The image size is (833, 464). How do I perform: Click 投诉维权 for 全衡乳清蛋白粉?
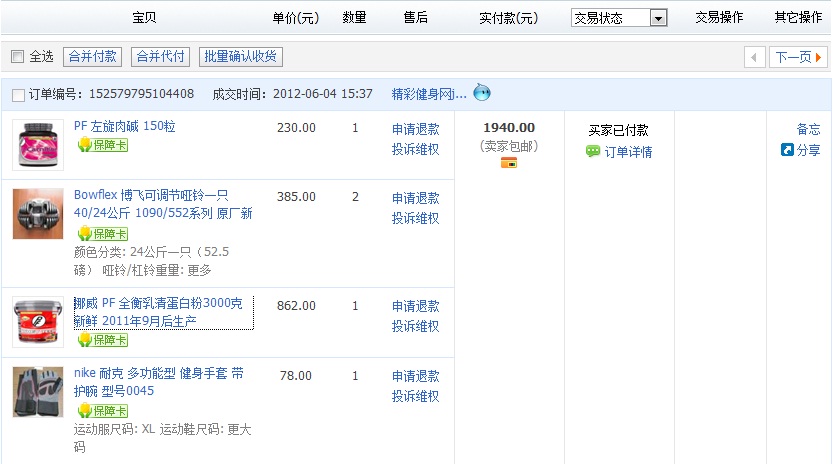point(415,326)
